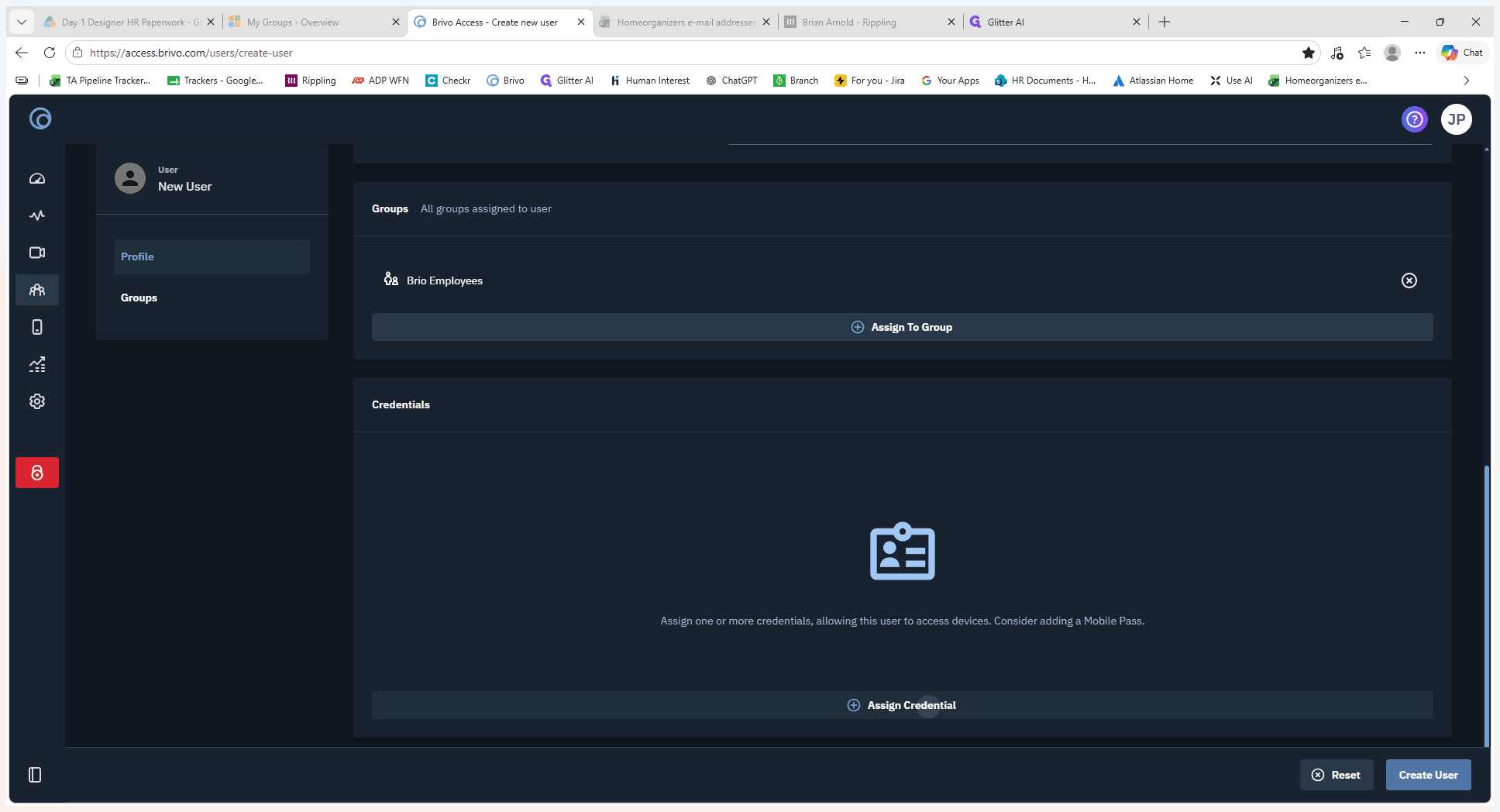Viewport: 1500px width, 812px height.
Task: Open the Checkr bookmark
Action: point(448,81)
